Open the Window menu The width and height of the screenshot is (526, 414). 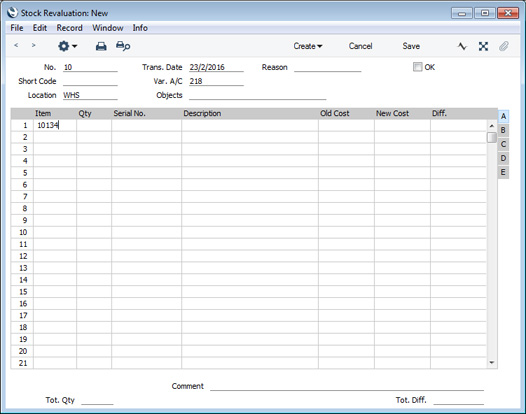coord(108,28)
